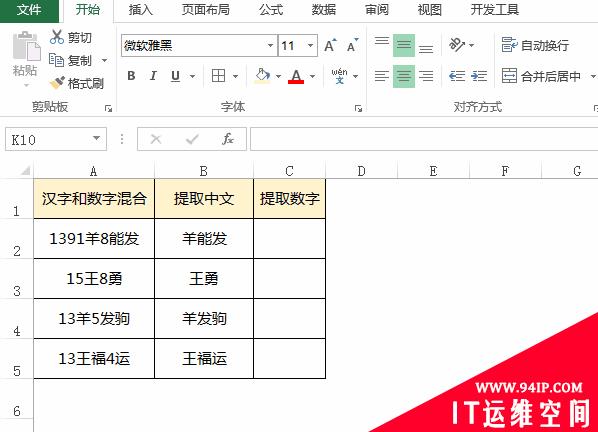Viewport: 598px width, 432px height.
Task: Open the Name Box dropdown arrow
Action: (96, 138)
